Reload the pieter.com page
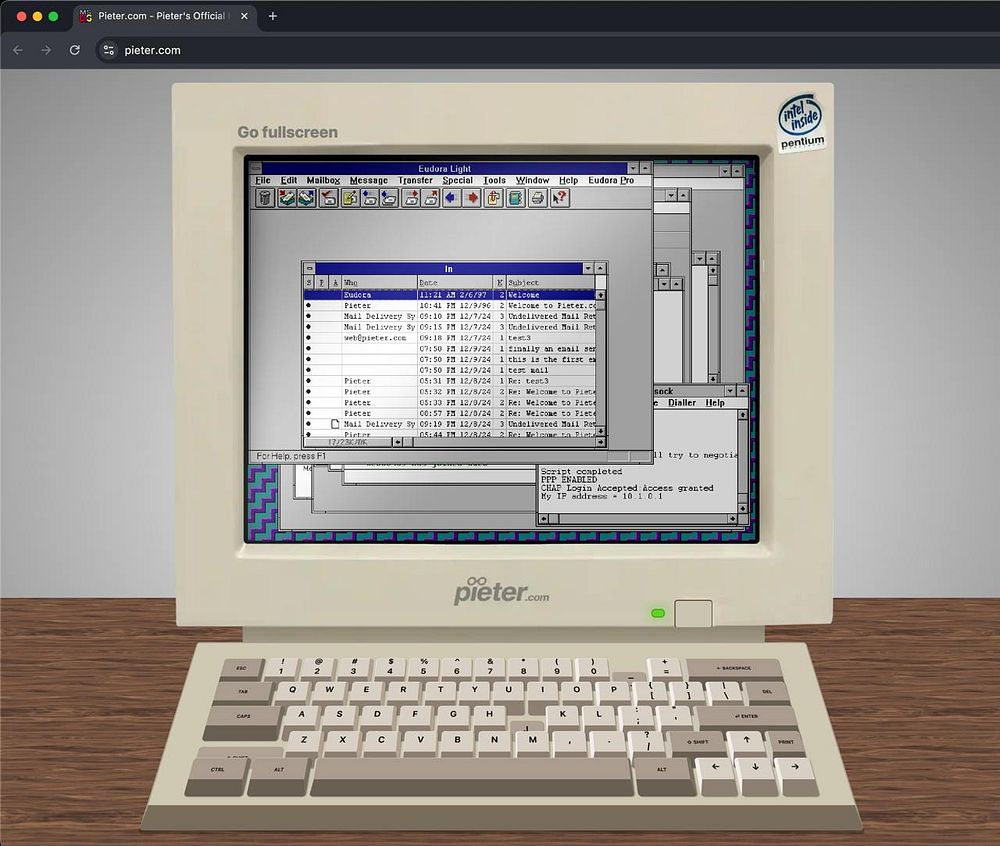Viewport: 1000px width, 846px height. 75,50
